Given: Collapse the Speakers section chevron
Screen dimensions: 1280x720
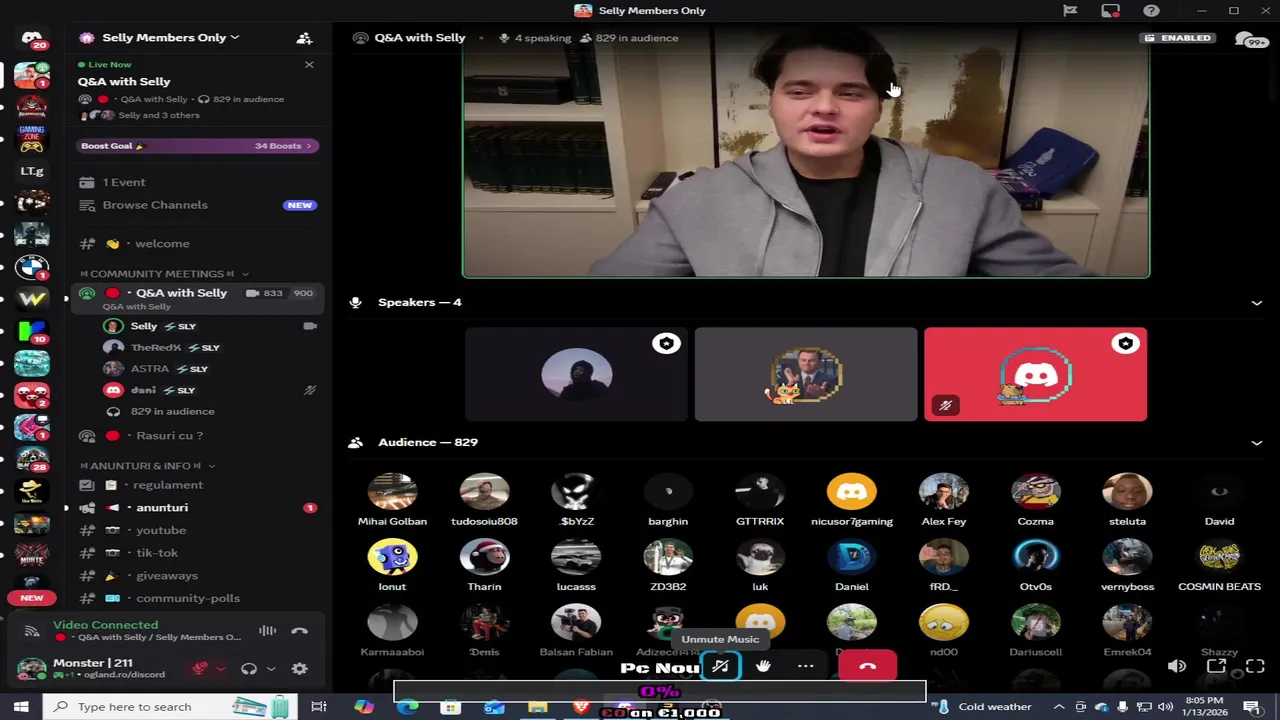Looking at the screenshot, I should point(1257,302).
